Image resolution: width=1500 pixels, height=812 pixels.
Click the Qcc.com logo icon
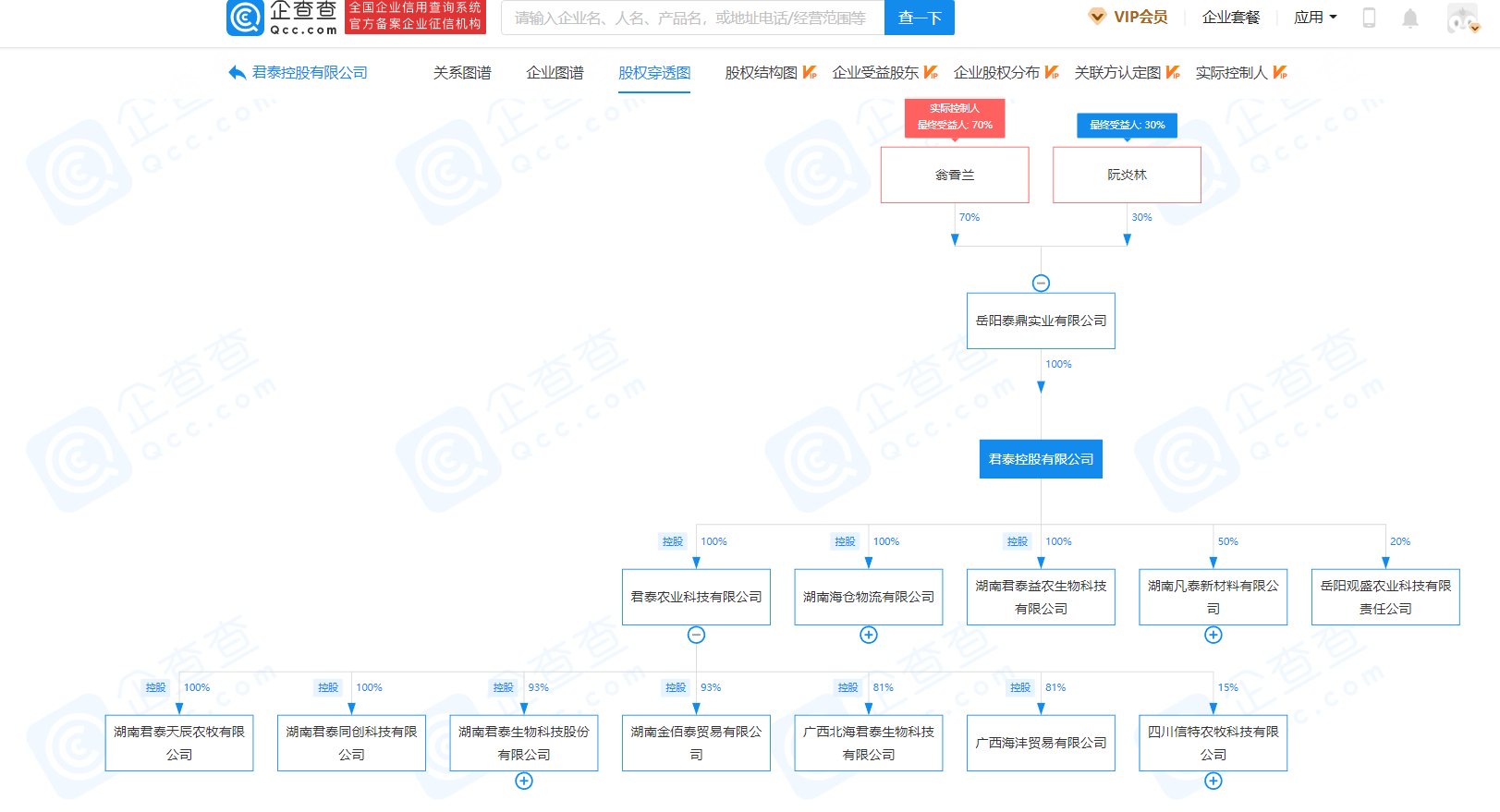click(x=245, y=18)
